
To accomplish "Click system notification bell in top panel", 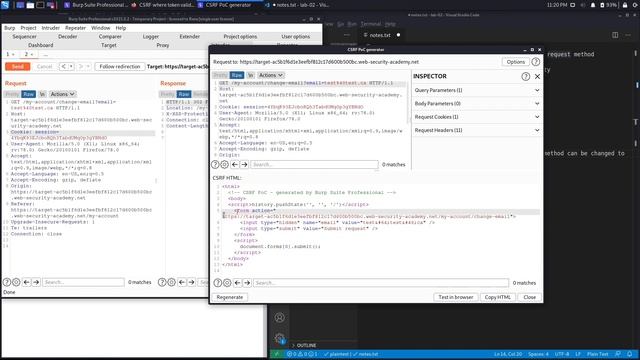I will click(593, 5).
